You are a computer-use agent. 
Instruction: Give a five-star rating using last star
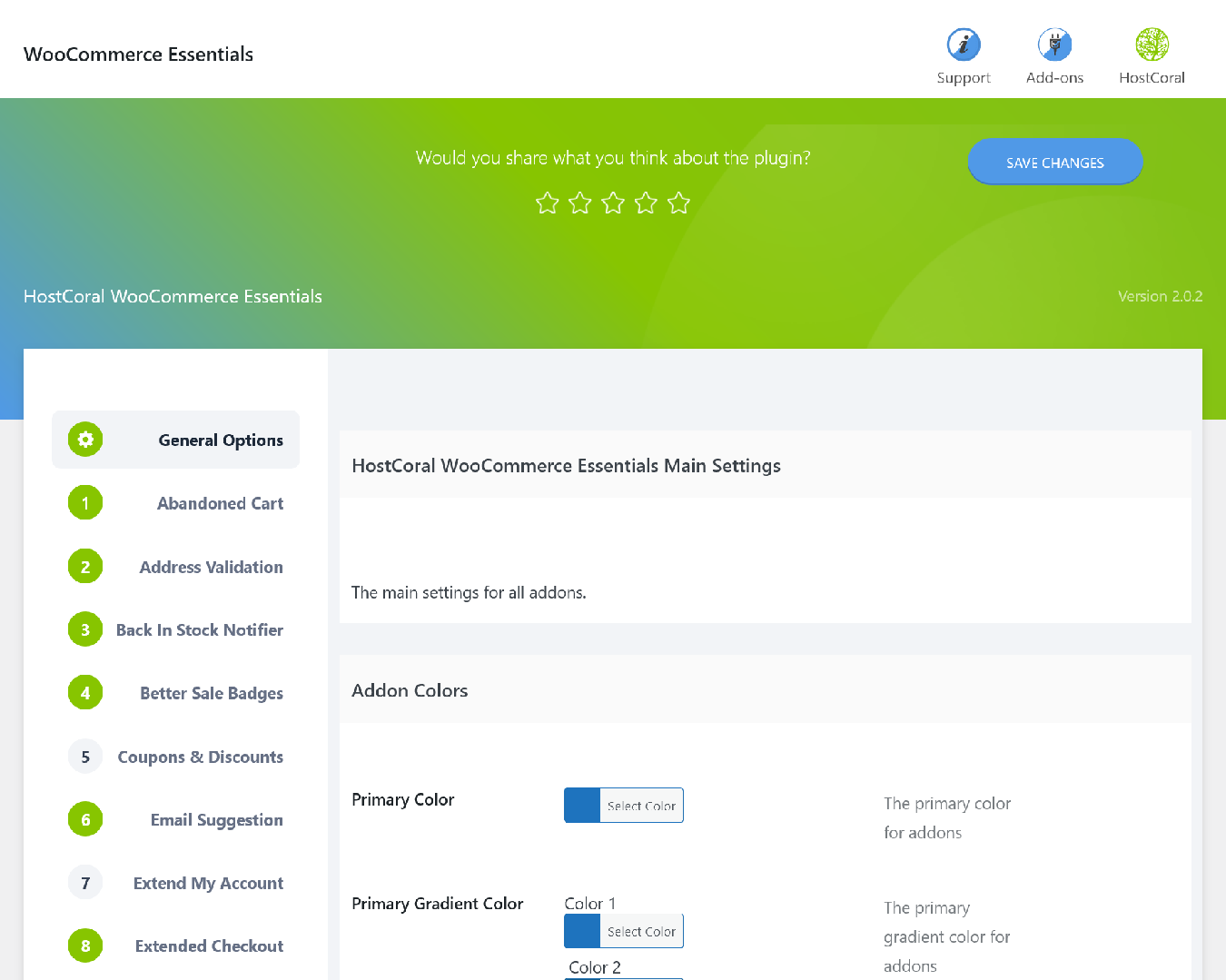coord(678,203)
